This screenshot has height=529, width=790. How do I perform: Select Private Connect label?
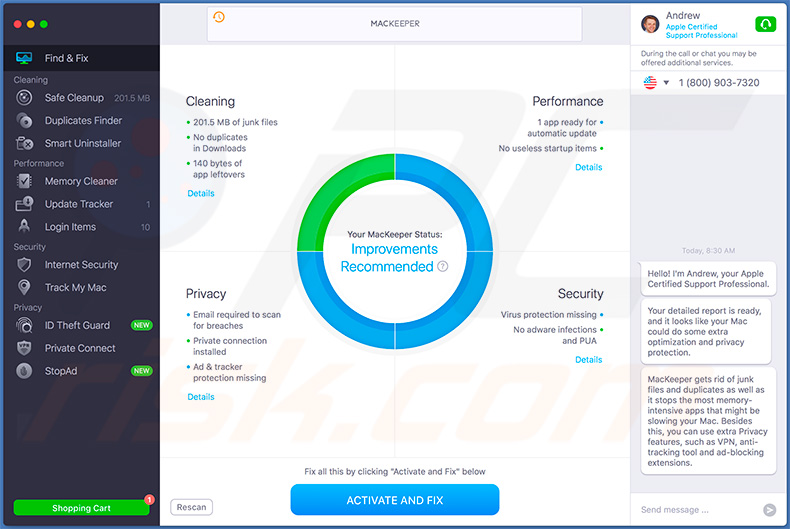pyautogui.click(x=80, y=348)
